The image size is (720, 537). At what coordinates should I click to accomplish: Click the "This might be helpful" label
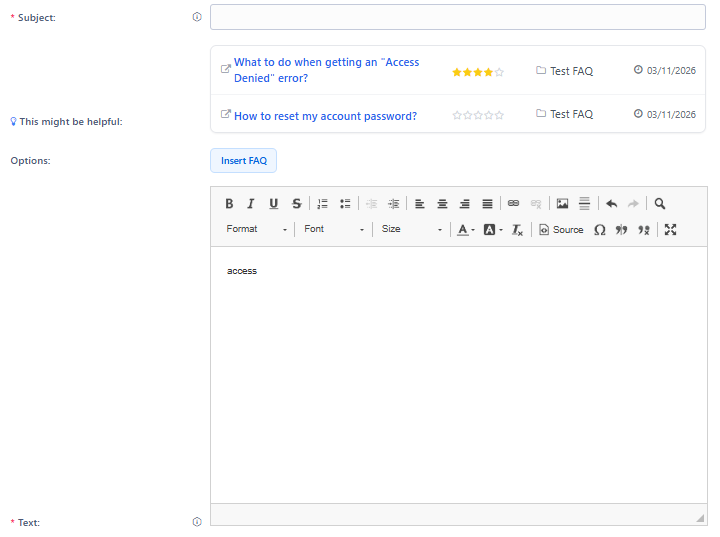[x=67, y=122]
